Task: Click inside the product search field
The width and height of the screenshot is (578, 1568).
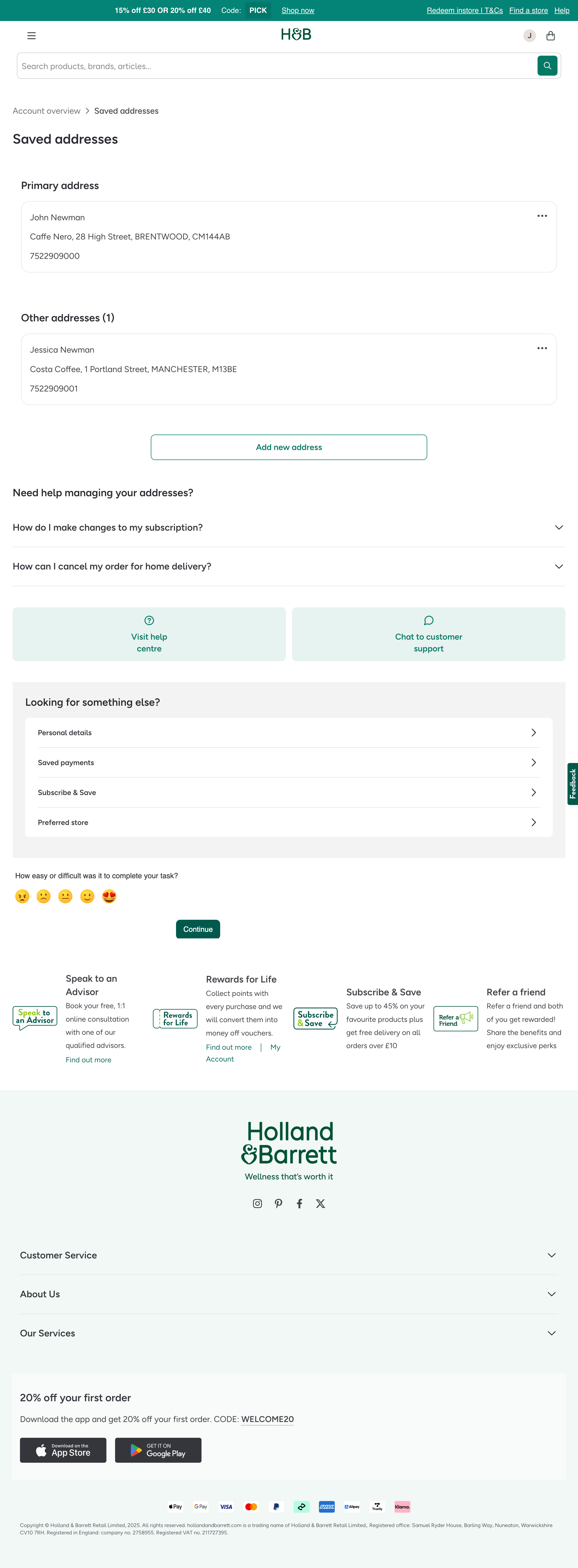Action: coord(244,65)
